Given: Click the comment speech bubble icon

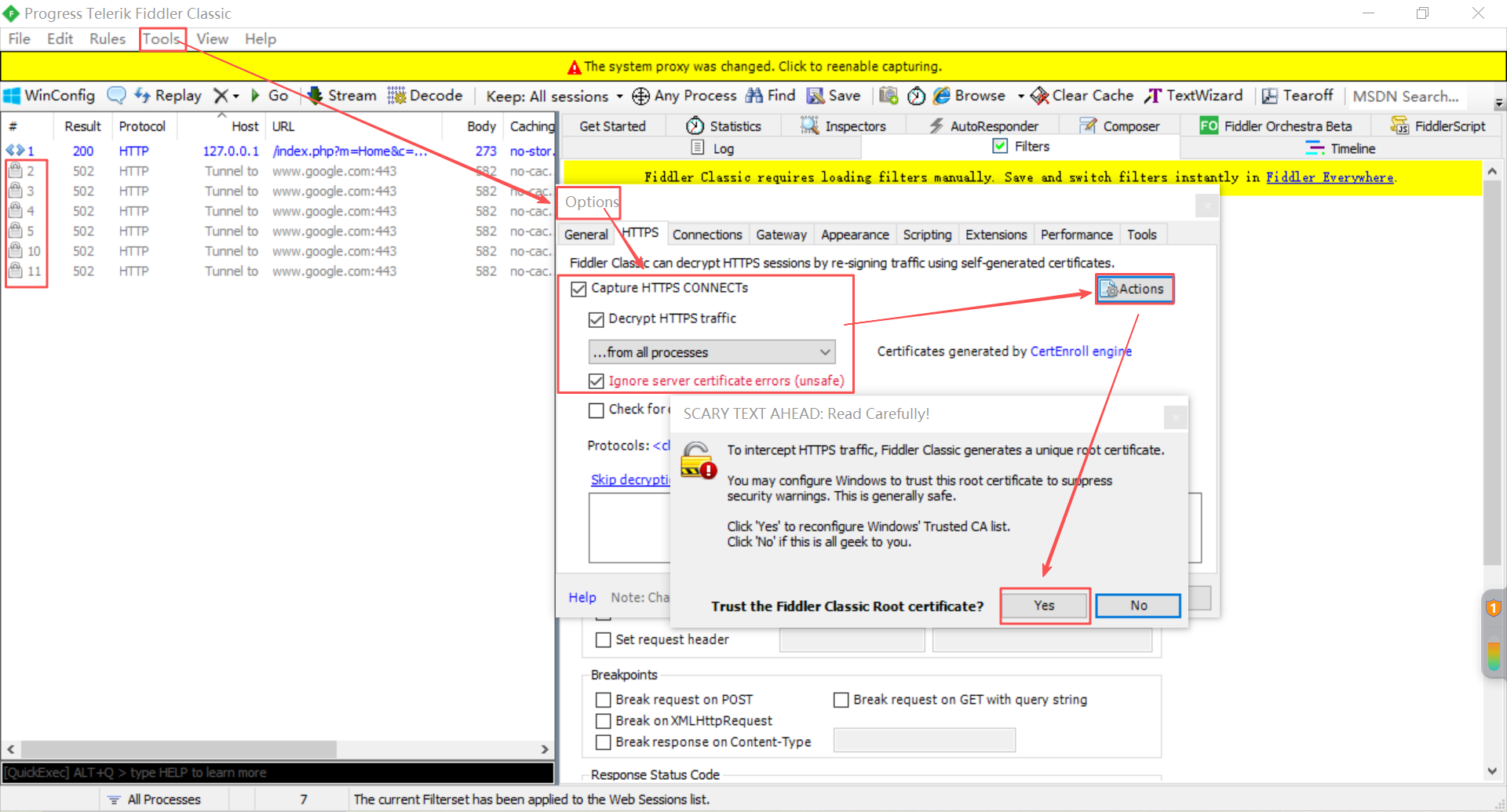Looking at the screenshot, I should 116,96.
